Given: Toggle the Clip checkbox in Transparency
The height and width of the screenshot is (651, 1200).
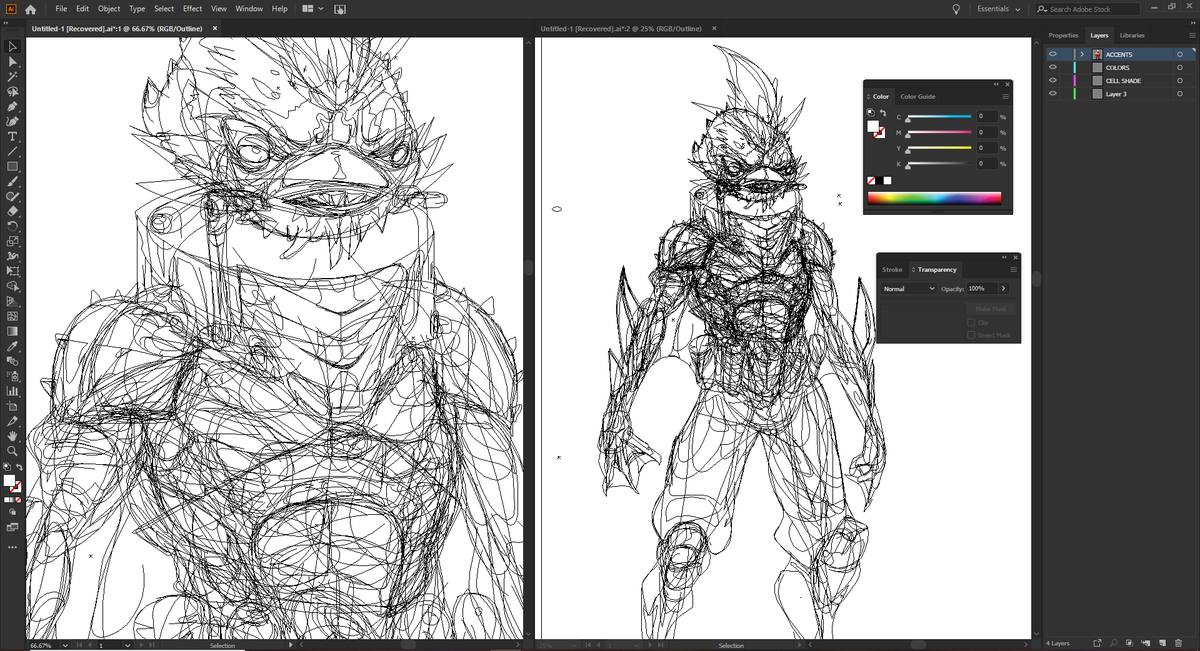Looking at the screenshot, I should (x=970, y=323).
